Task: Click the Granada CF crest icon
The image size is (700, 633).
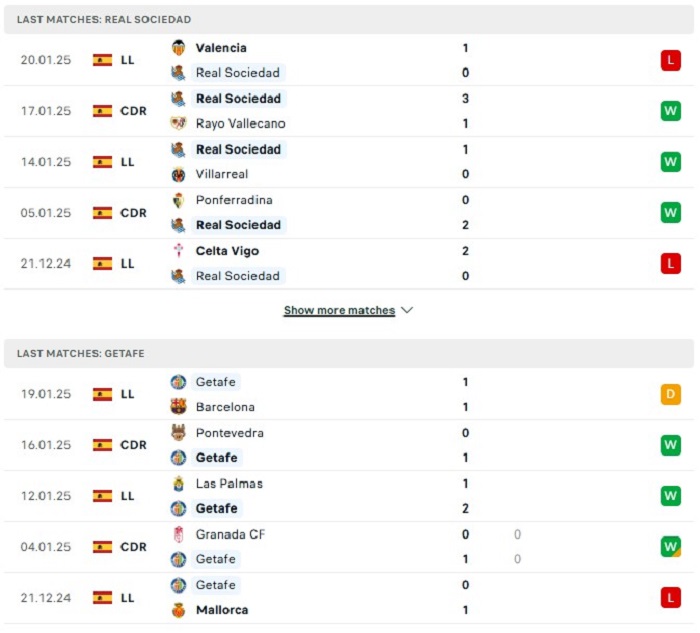Action: (179, 534)
